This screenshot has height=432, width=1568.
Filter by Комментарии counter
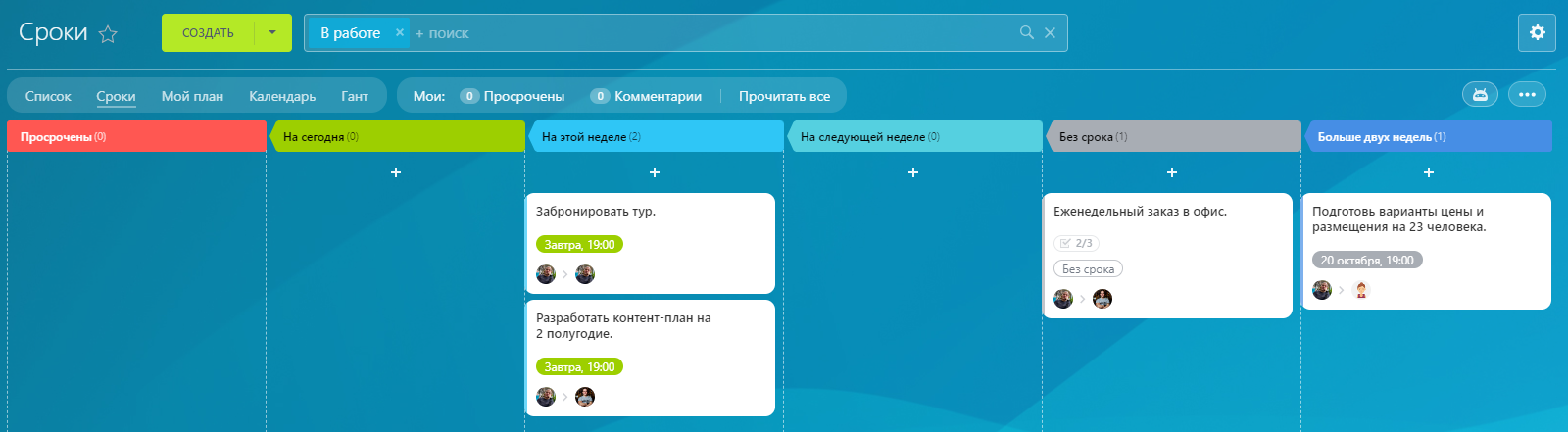point(646,96)
